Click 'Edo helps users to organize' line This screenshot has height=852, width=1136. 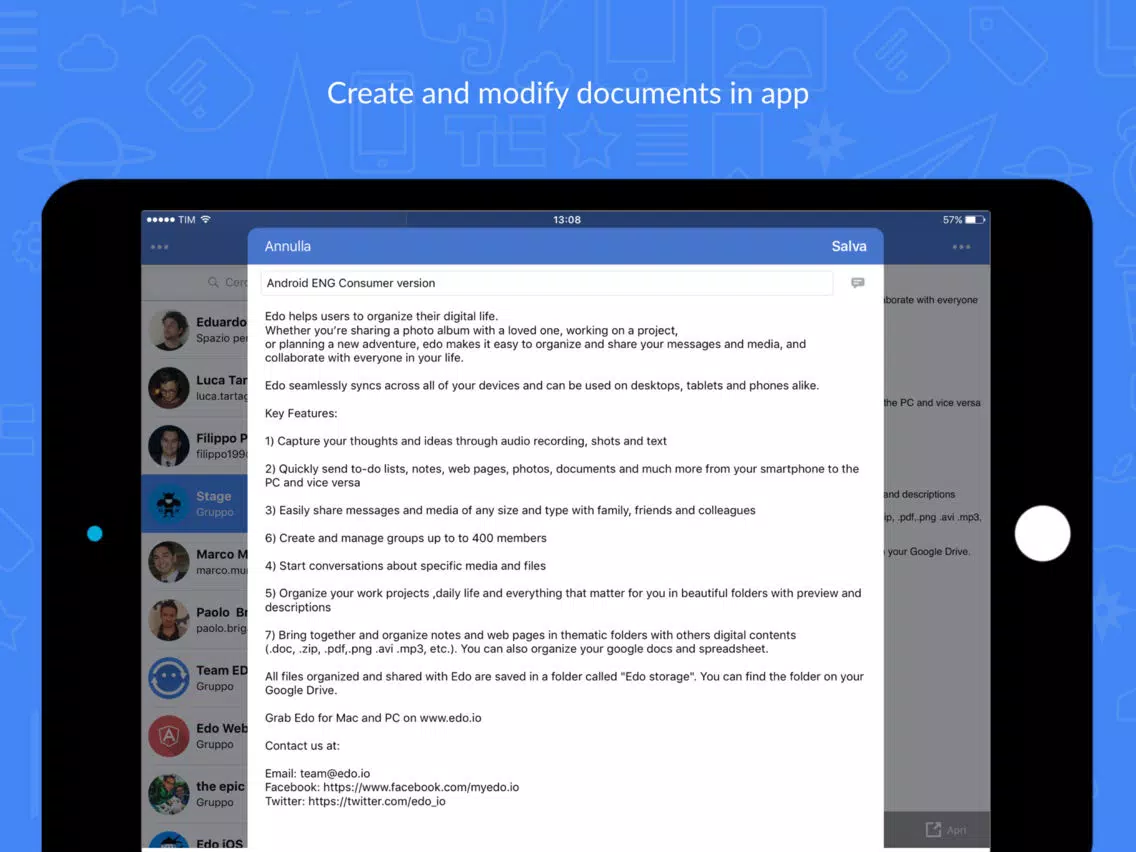click(x=381, y=317)
